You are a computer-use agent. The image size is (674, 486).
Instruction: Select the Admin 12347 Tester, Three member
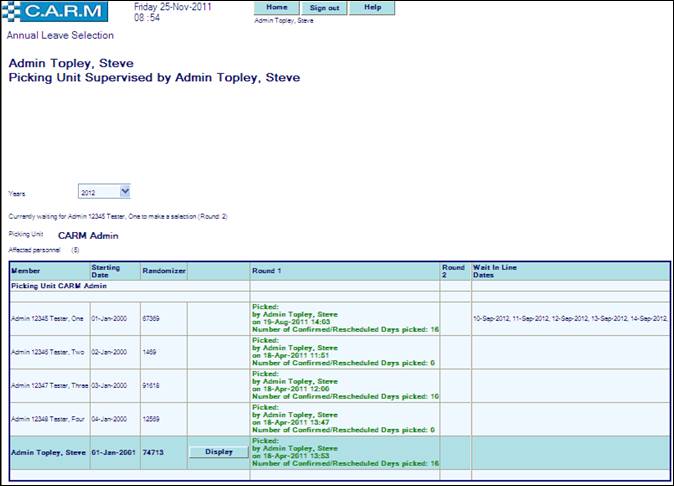pyautogui.click(x=48, y=385)
